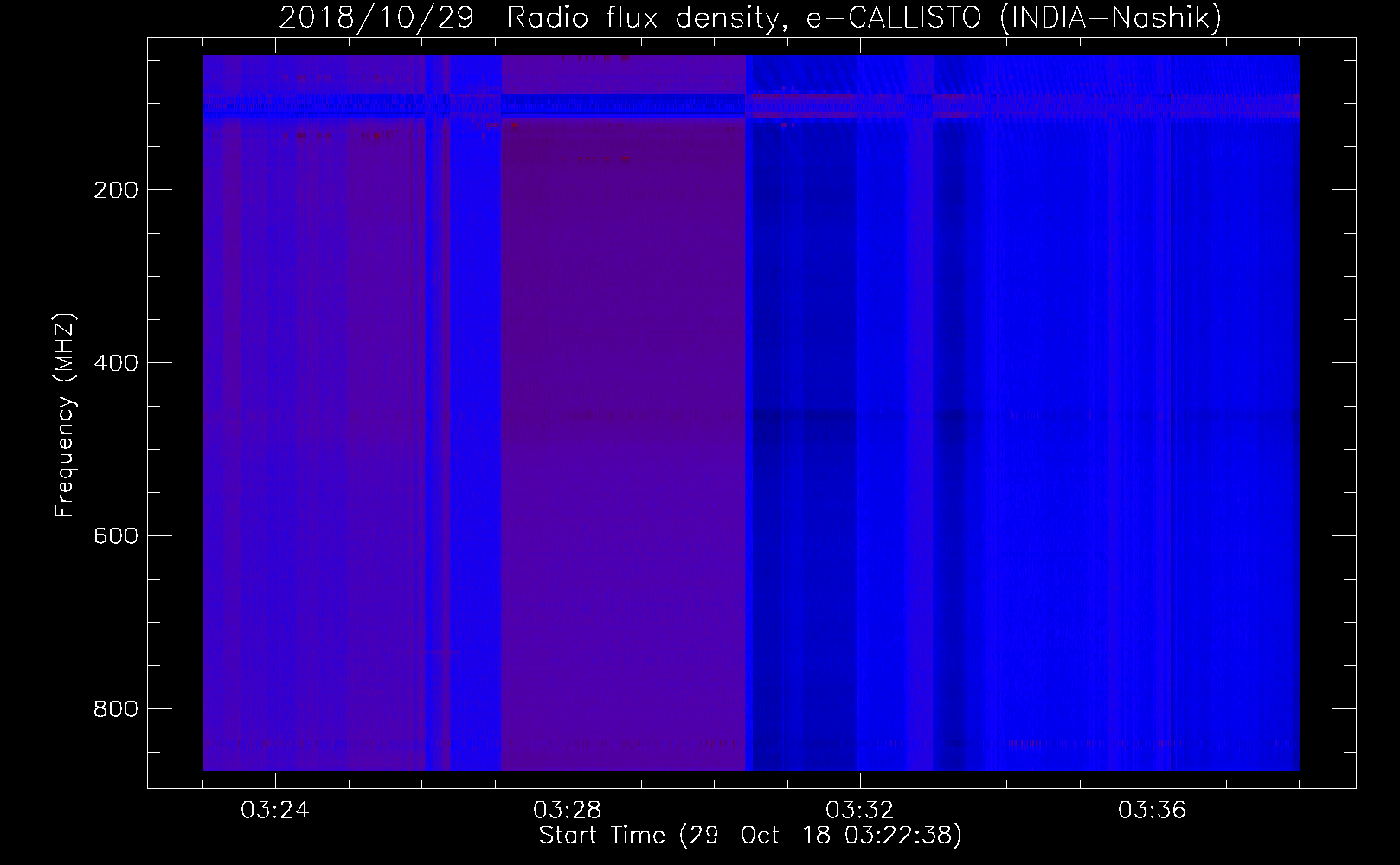Click the 800 frequency tick label
Screen dimensions: 1400x865
(115, 709)
